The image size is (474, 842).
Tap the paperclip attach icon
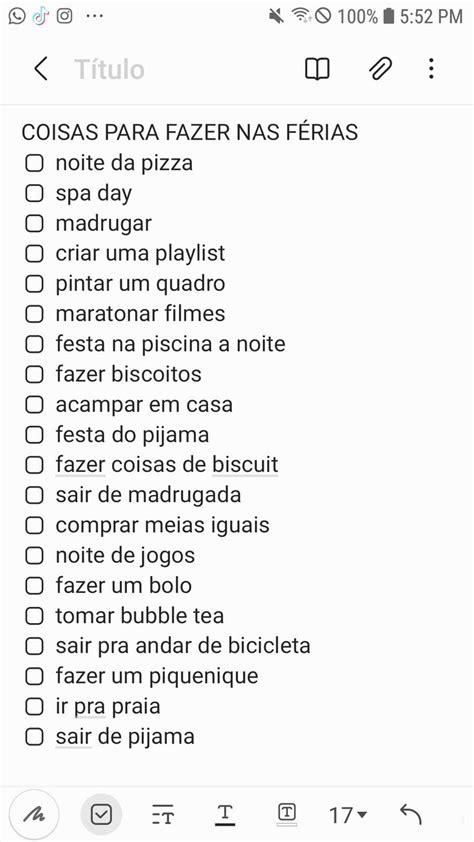(381, 69)
